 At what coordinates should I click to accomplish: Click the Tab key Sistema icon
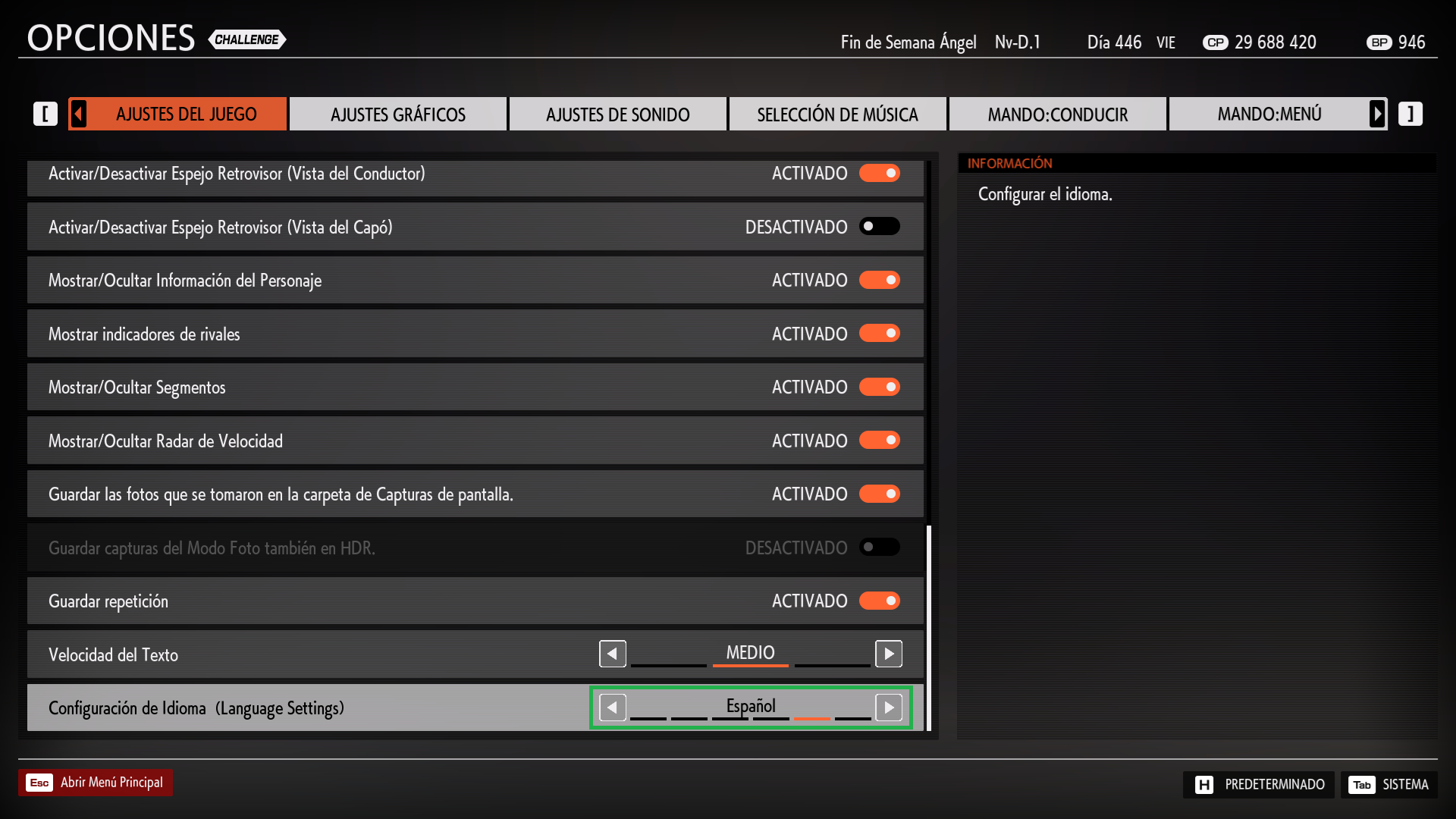[x=1362, y=785]
